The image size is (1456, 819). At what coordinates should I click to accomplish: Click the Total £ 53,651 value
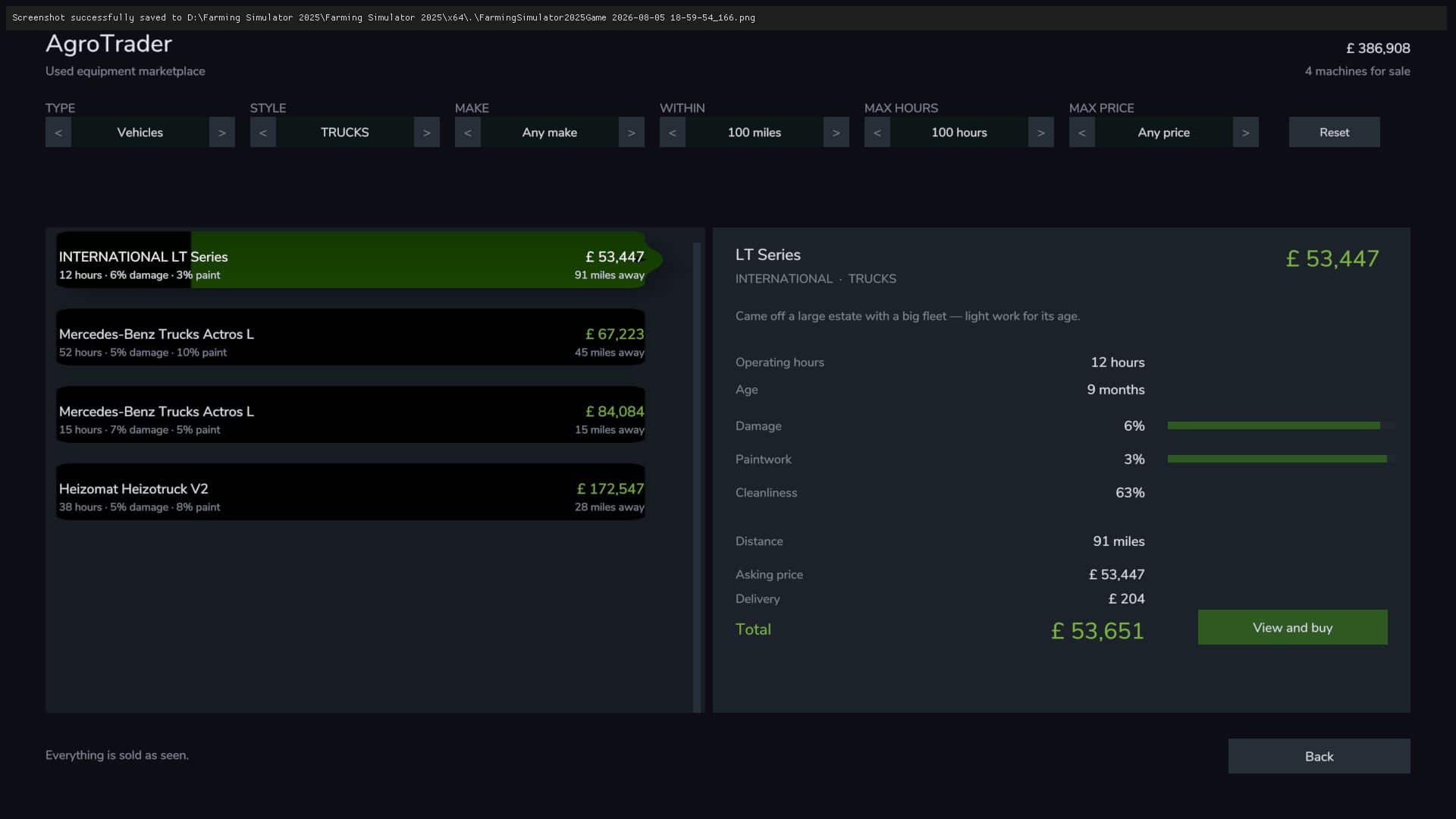tap(1097, 631)
